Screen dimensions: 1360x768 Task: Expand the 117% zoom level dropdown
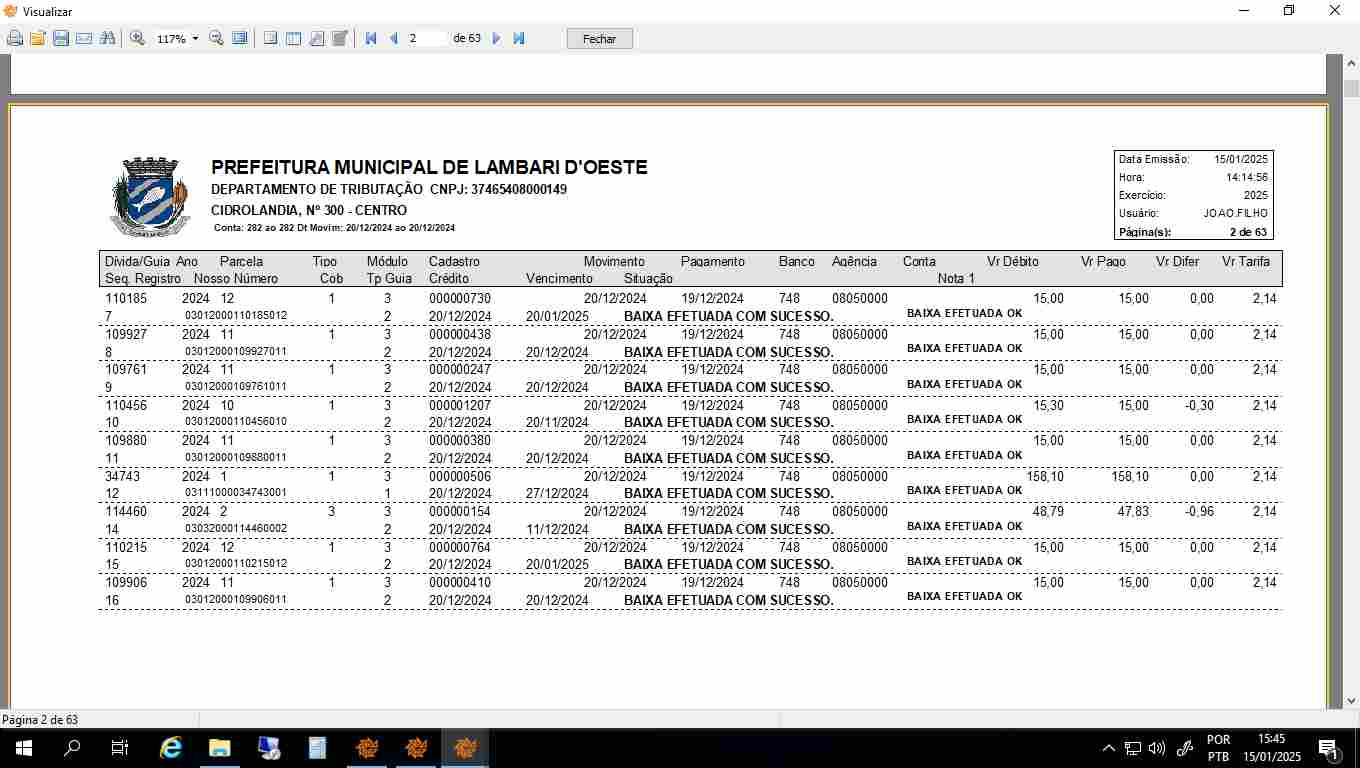tap(195, 39)
